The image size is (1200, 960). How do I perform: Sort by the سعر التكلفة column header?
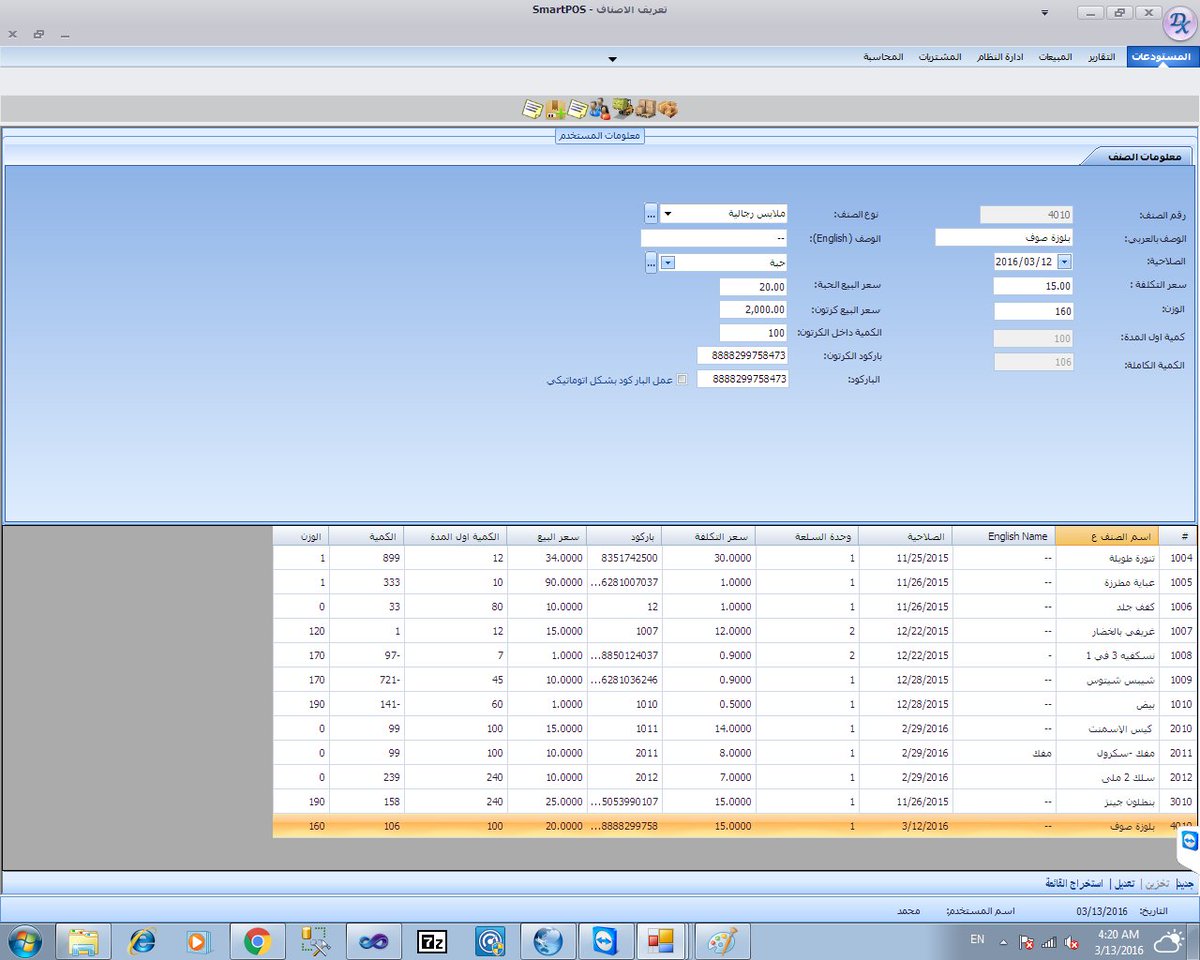point(709,536)
